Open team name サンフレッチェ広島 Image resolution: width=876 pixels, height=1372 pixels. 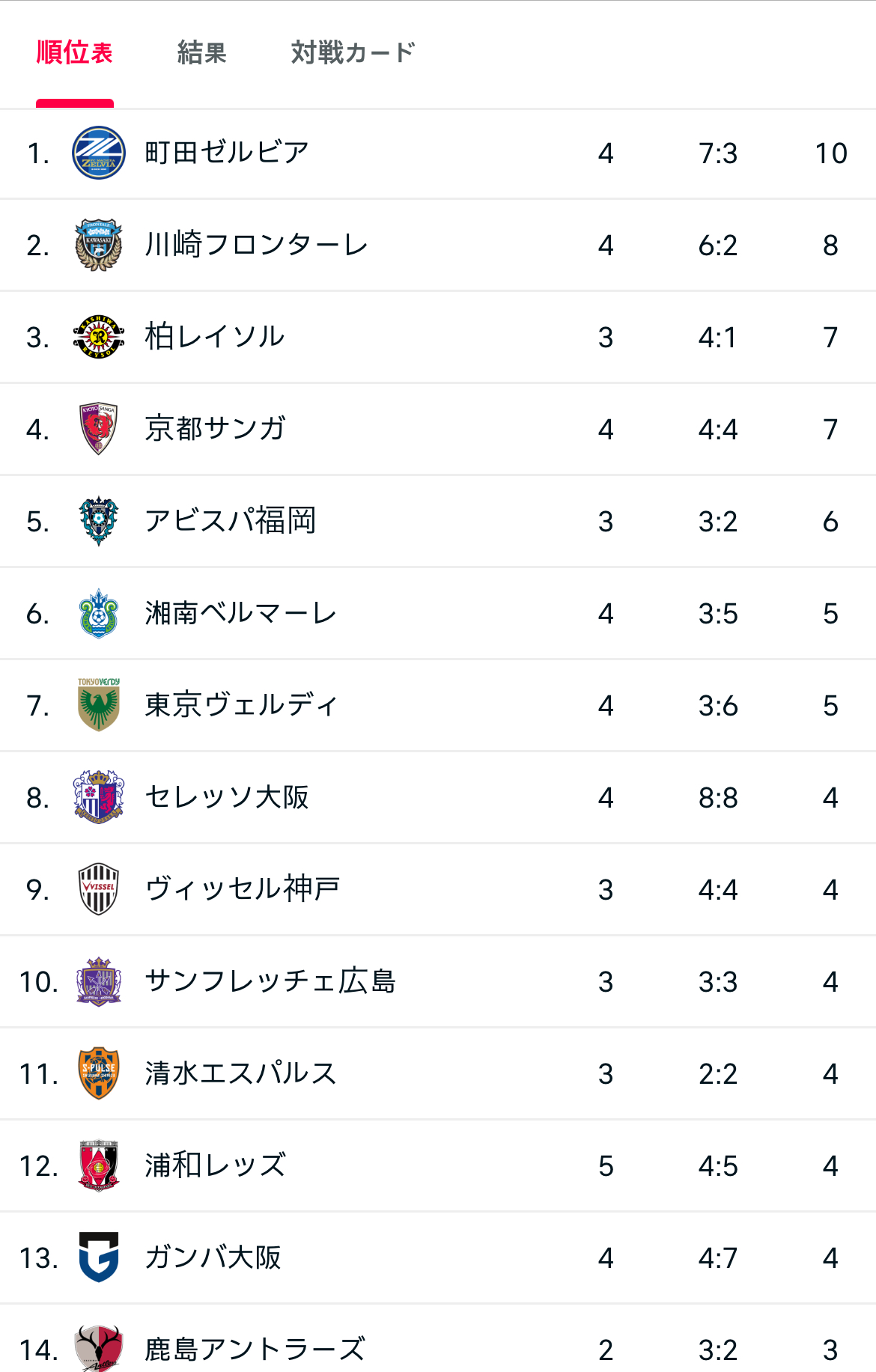(x=270, y=981)
